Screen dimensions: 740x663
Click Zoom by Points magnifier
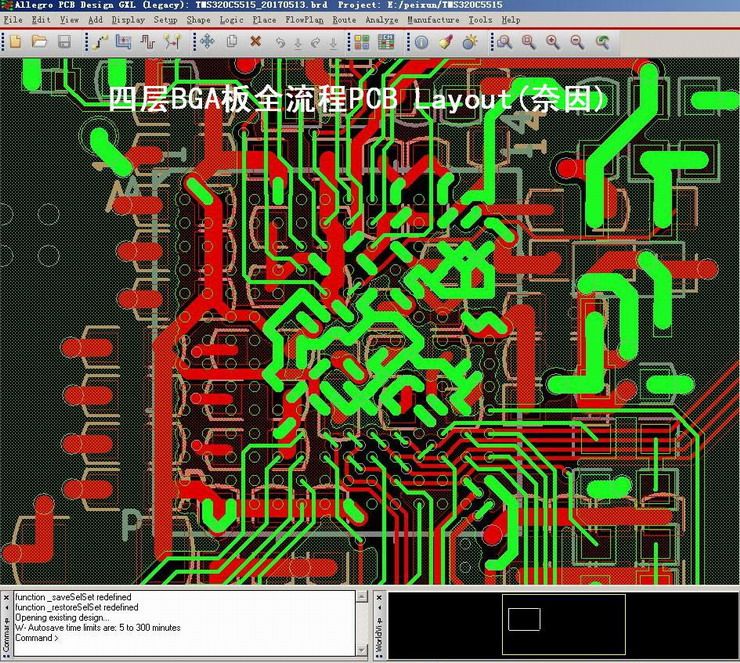(x=505, y=42)
